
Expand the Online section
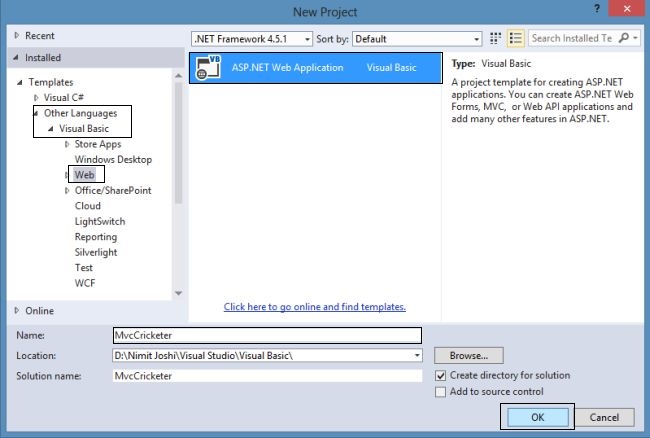(x=17, y=310)
